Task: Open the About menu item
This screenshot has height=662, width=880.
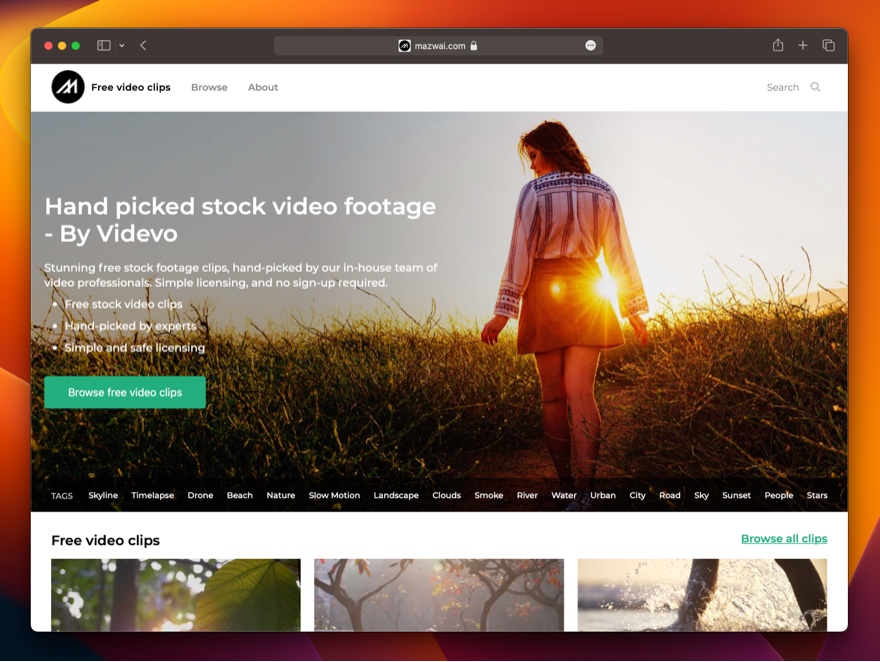Action: click(263, 87)
